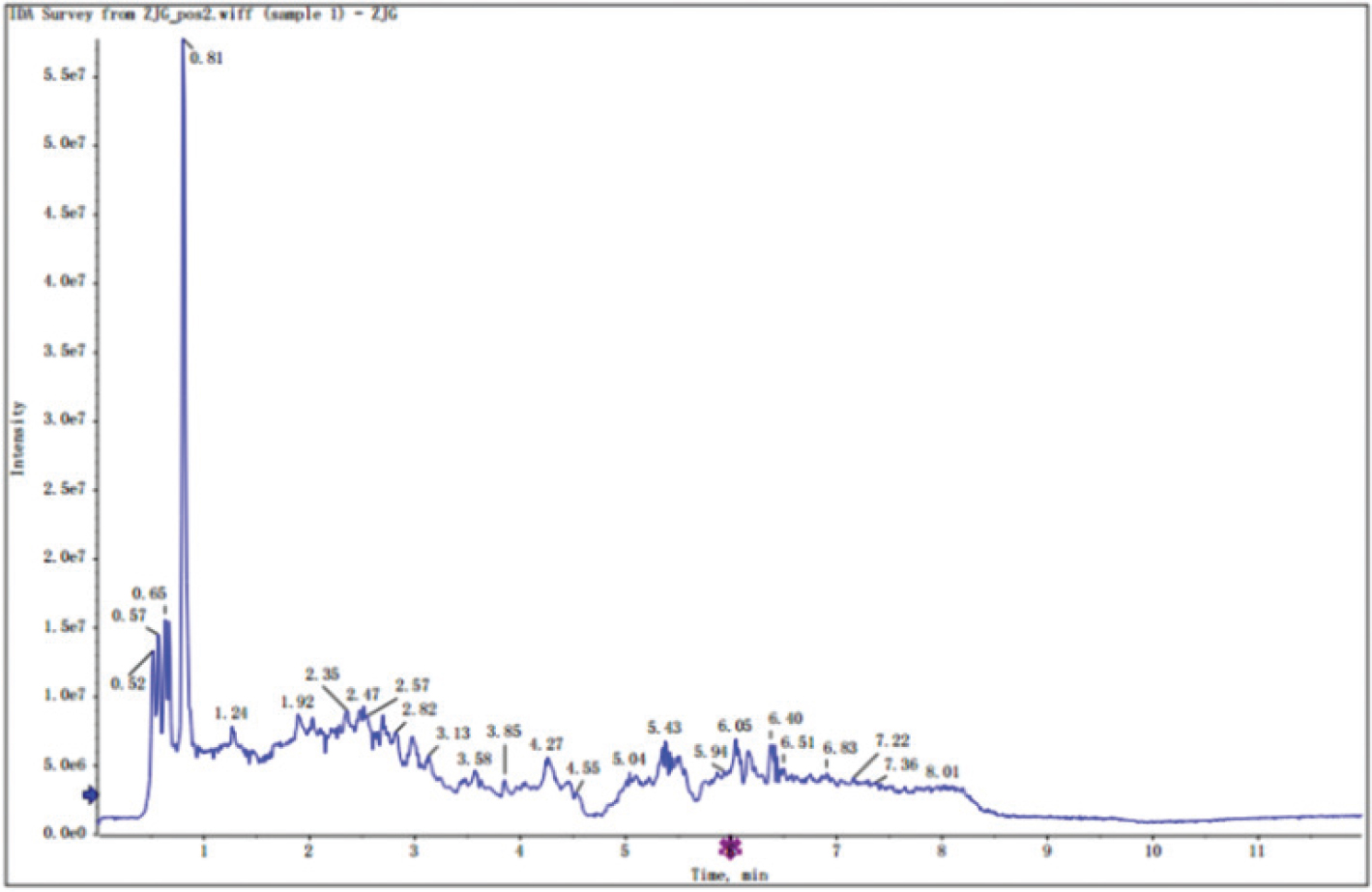The width and height of the screenshot is (1372, 892).
Task: Click the 6.40 peak label
Action: [785, 719]
